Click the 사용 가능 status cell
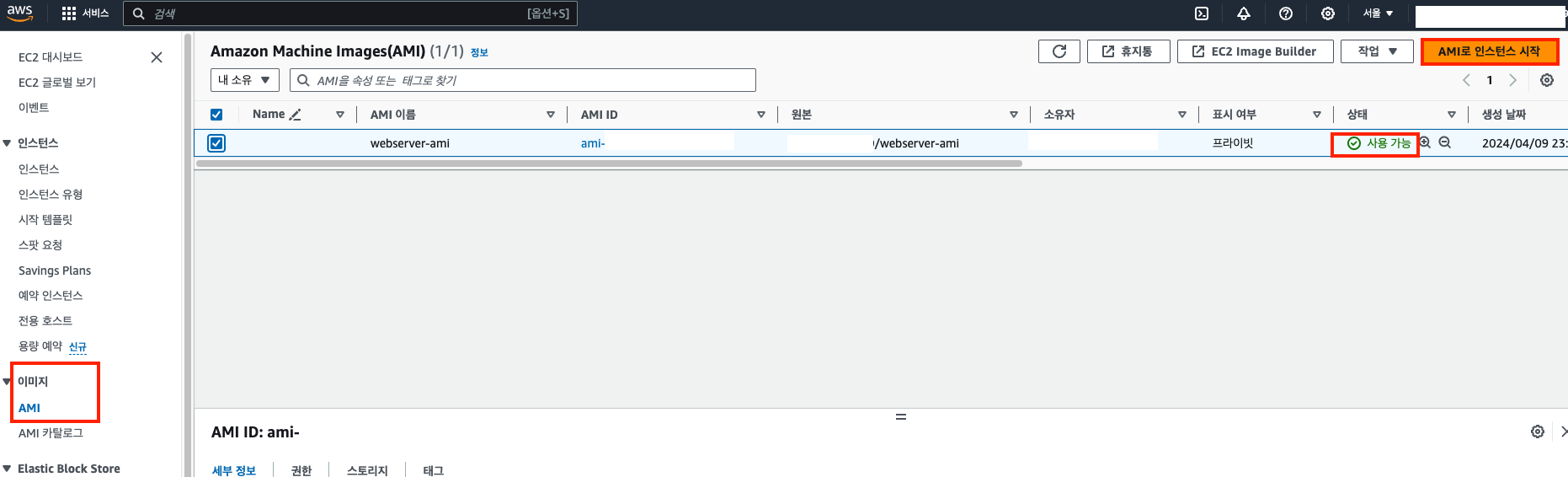 point(1379,143)
